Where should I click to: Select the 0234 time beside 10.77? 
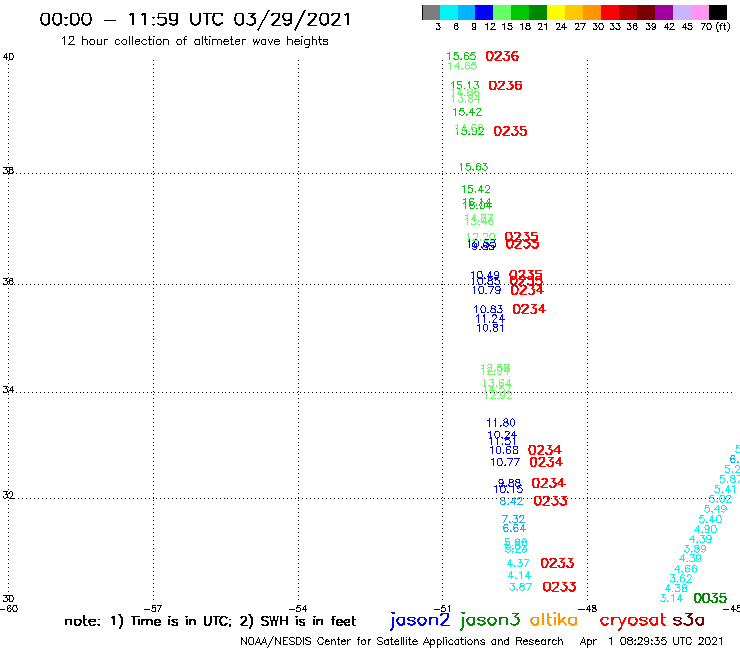546,462
